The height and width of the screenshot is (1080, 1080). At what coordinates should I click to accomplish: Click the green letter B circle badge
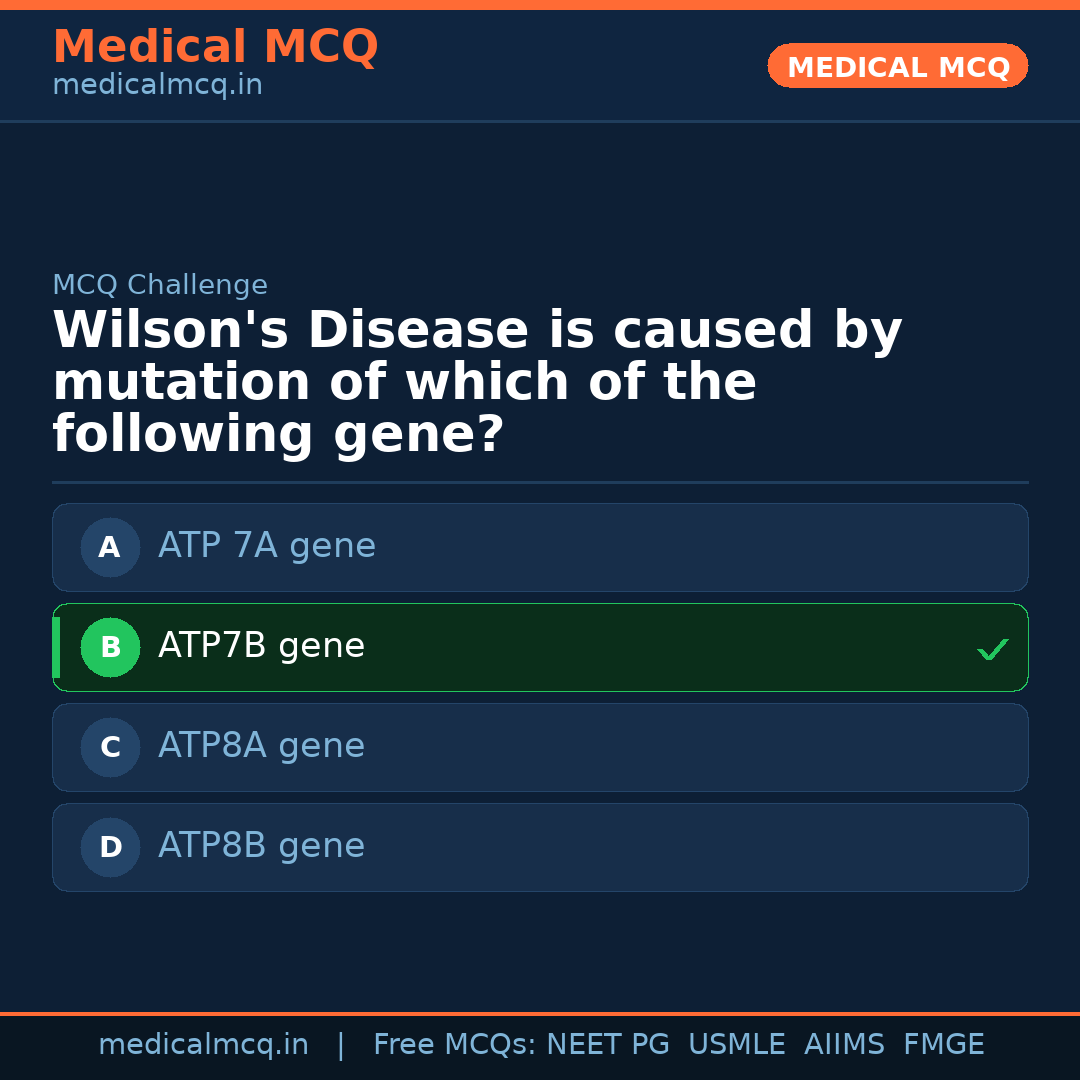110,647
